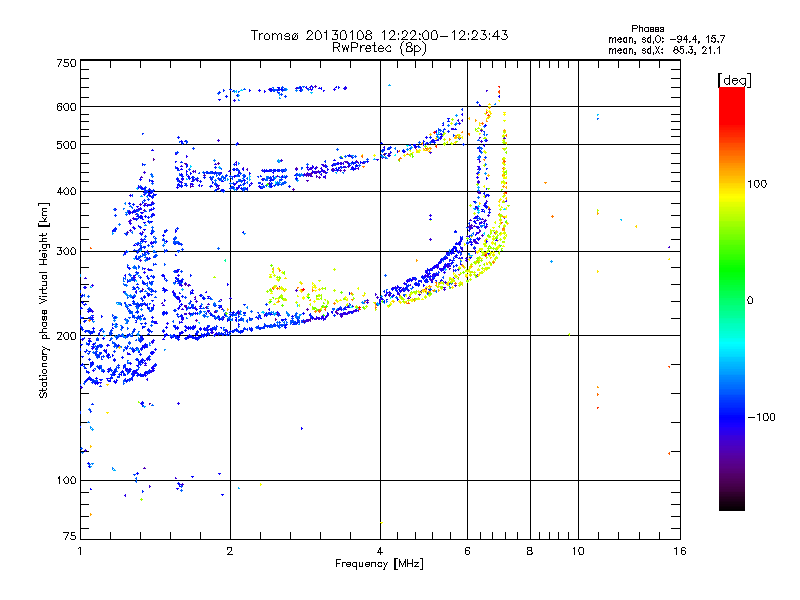
Task: Click the y-axis tick label '300'
Action: coord(66,252)
